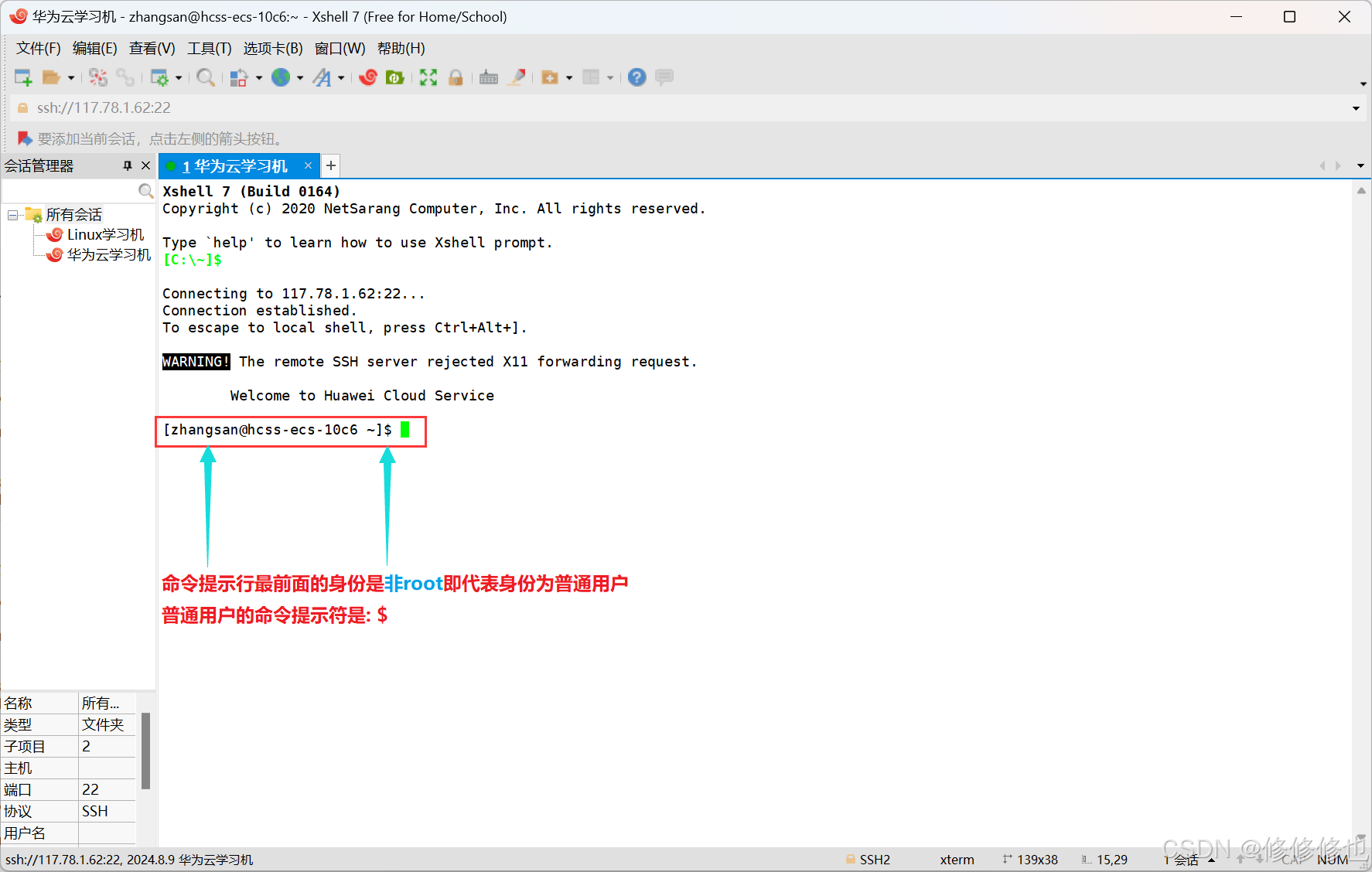Open the 窗口(W) menu
Screen dimensions: 1372x872
pos(340,49)
